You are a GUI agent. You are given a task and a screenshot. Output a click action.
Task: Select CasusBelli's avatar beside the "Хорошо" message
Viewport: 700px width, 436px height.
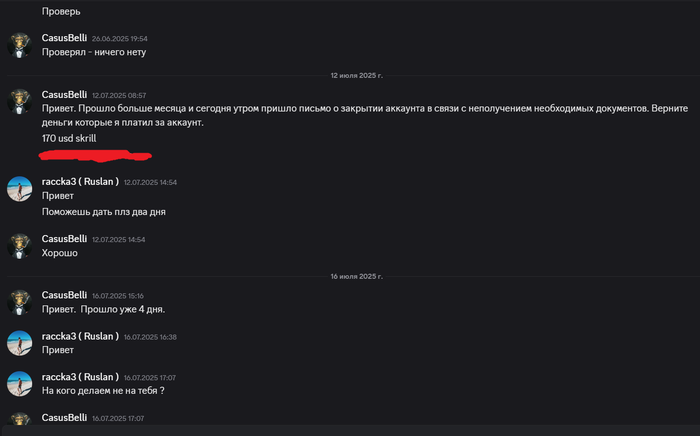[x=20, y=246]
